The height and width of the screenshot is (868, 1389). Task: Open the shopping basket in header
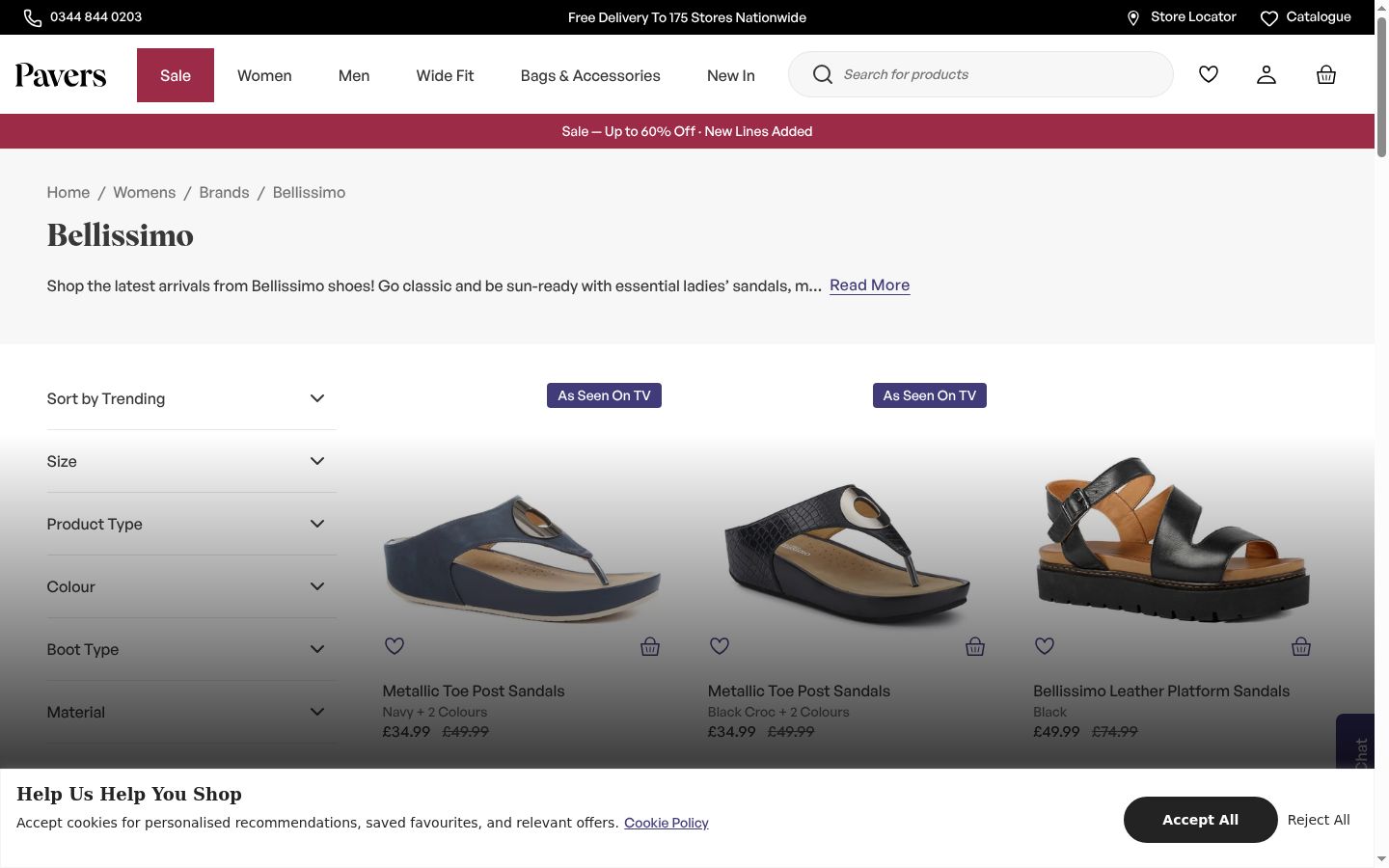point(1326,74)
